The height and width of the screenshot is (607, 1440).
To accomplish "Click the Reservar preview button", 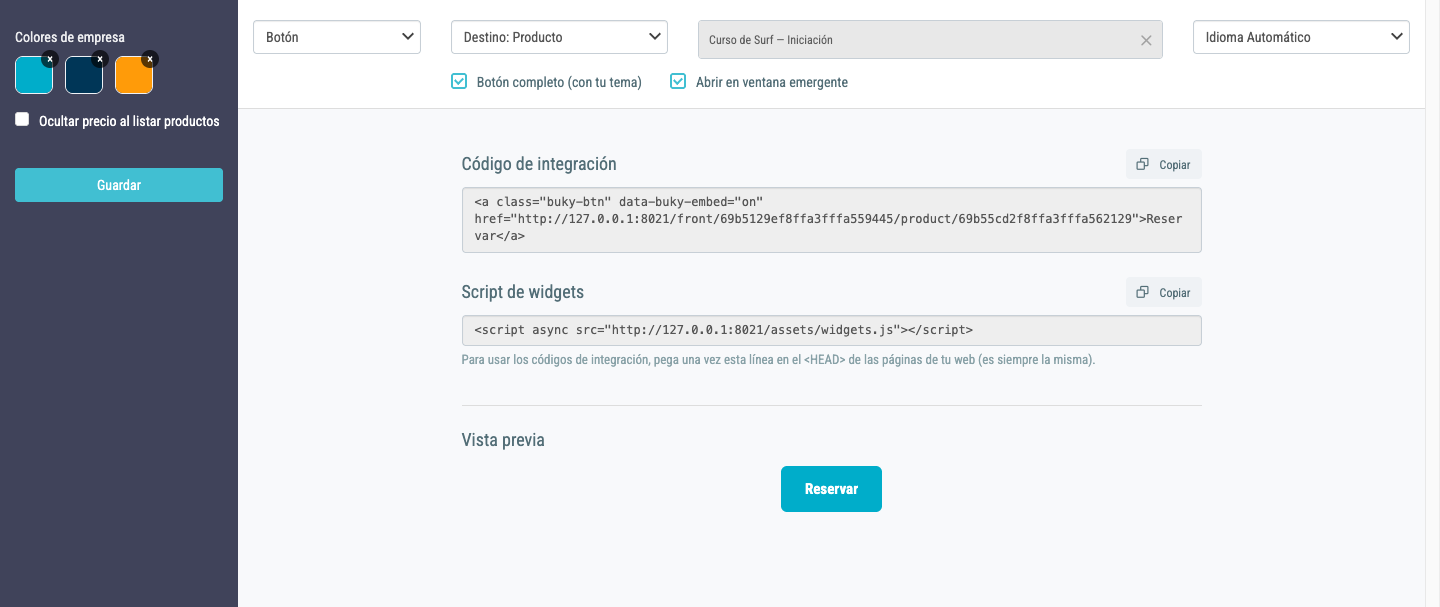I will pyautogui.click(x=831, y=489).
